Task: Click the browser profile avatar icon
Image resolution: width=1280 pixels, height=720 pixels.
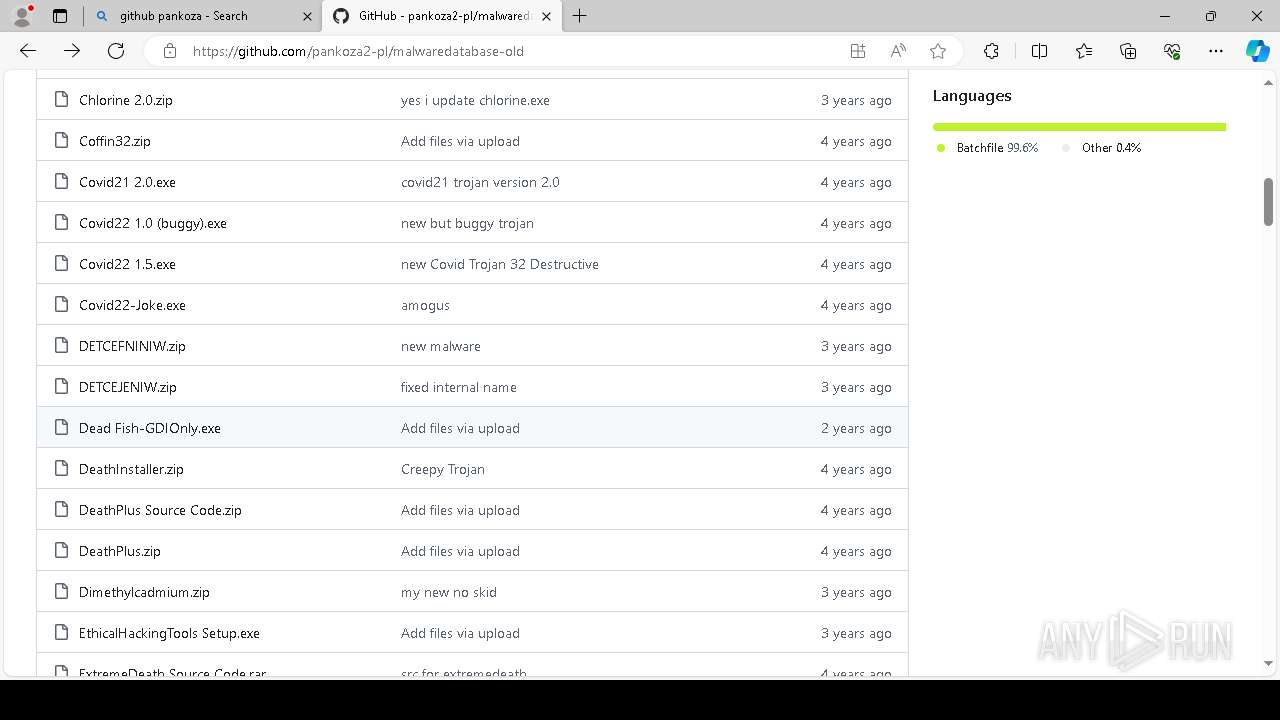Action: [x=22, y=16]
